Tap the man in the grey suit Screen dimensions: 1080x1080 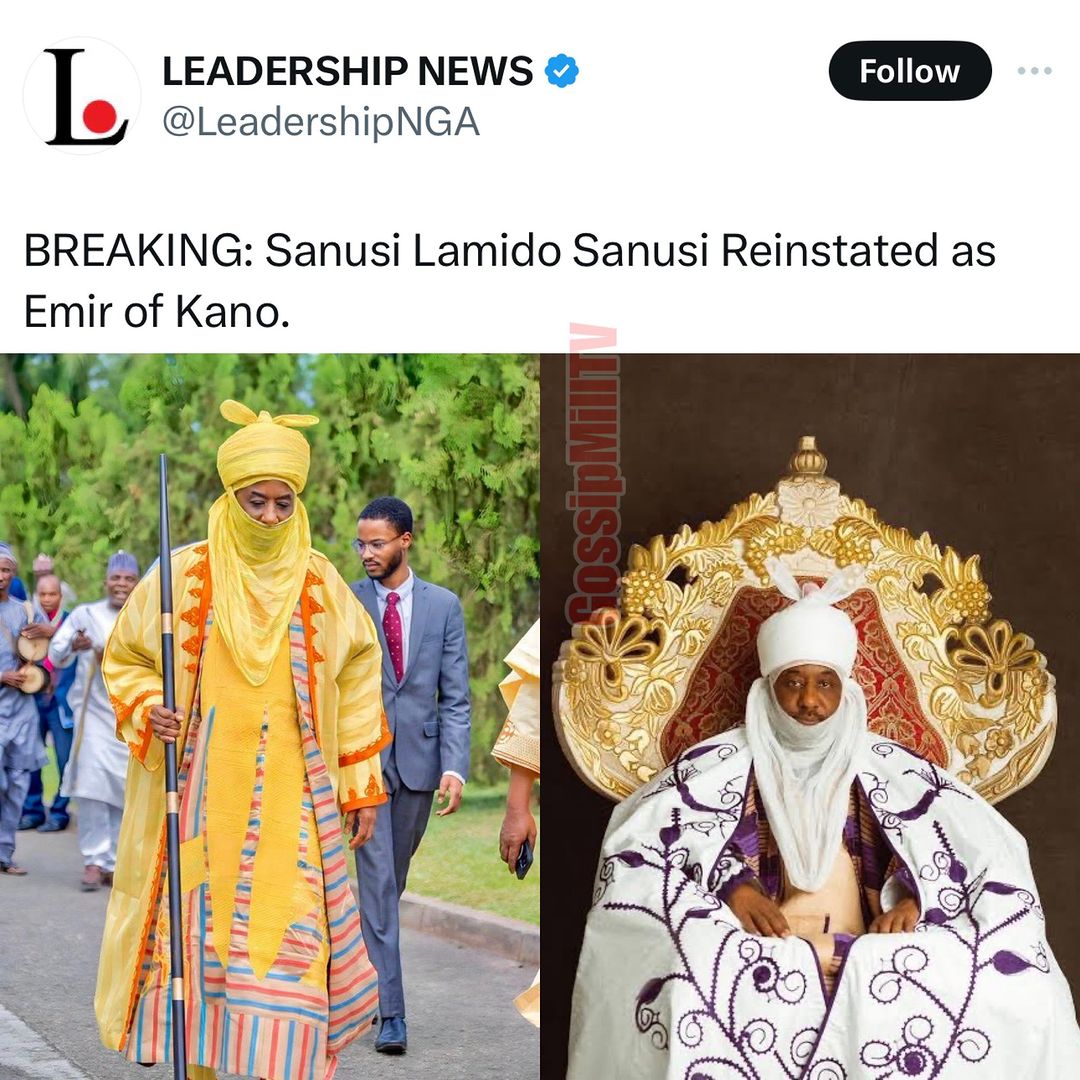[411, 773]
